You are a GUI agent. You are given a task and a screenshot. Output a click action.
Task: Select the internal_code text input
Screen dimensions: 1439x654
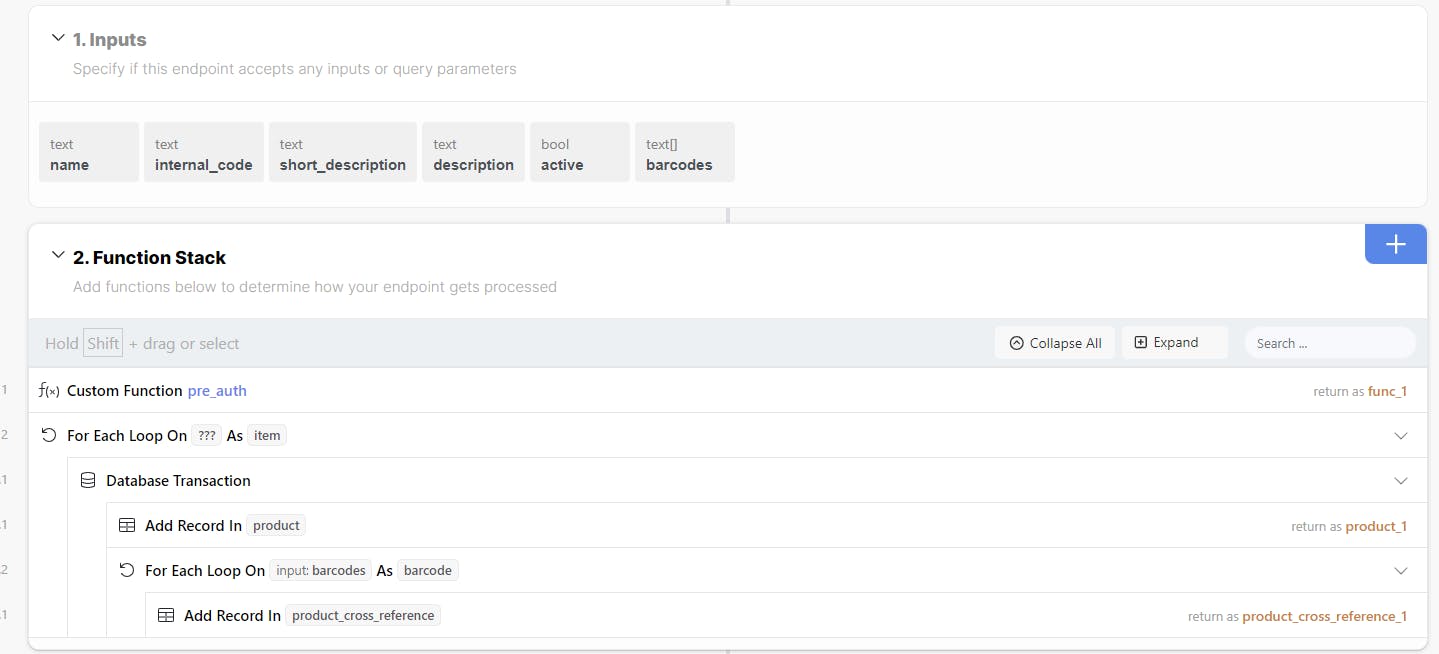[204, 152]
